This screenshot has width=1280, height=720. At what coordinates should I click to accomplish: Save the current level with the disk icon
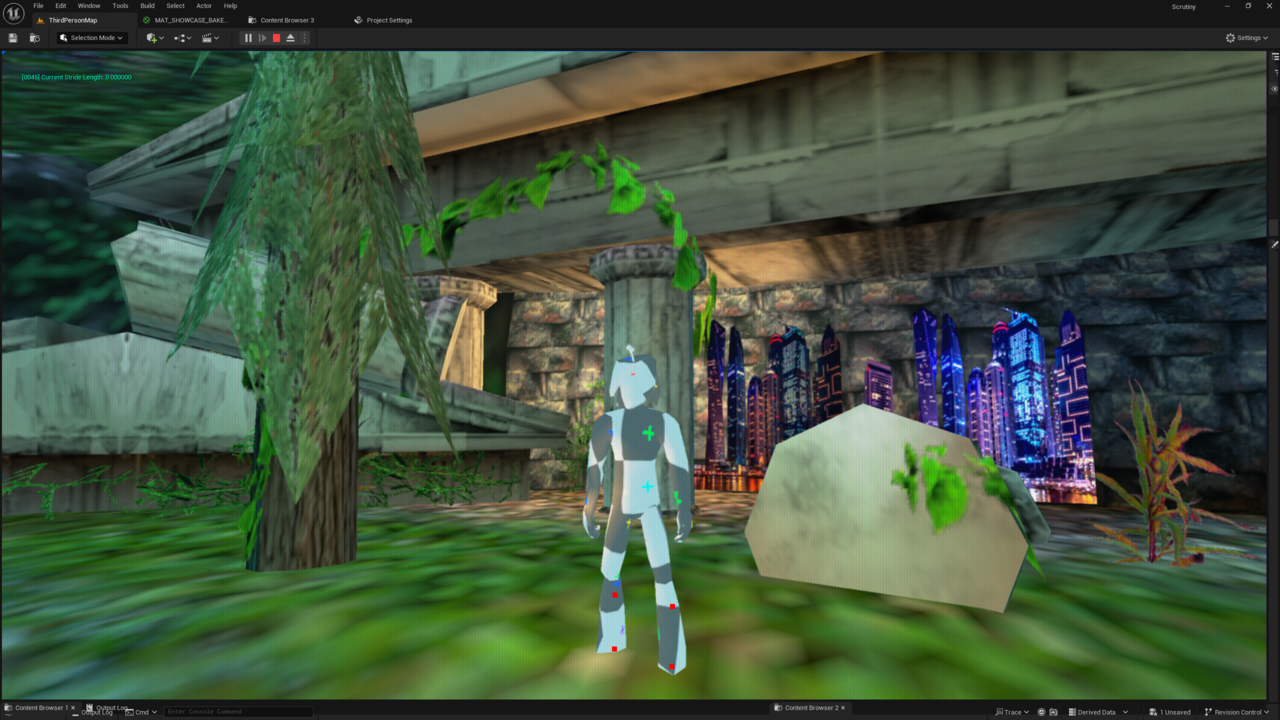coord(13,38)
